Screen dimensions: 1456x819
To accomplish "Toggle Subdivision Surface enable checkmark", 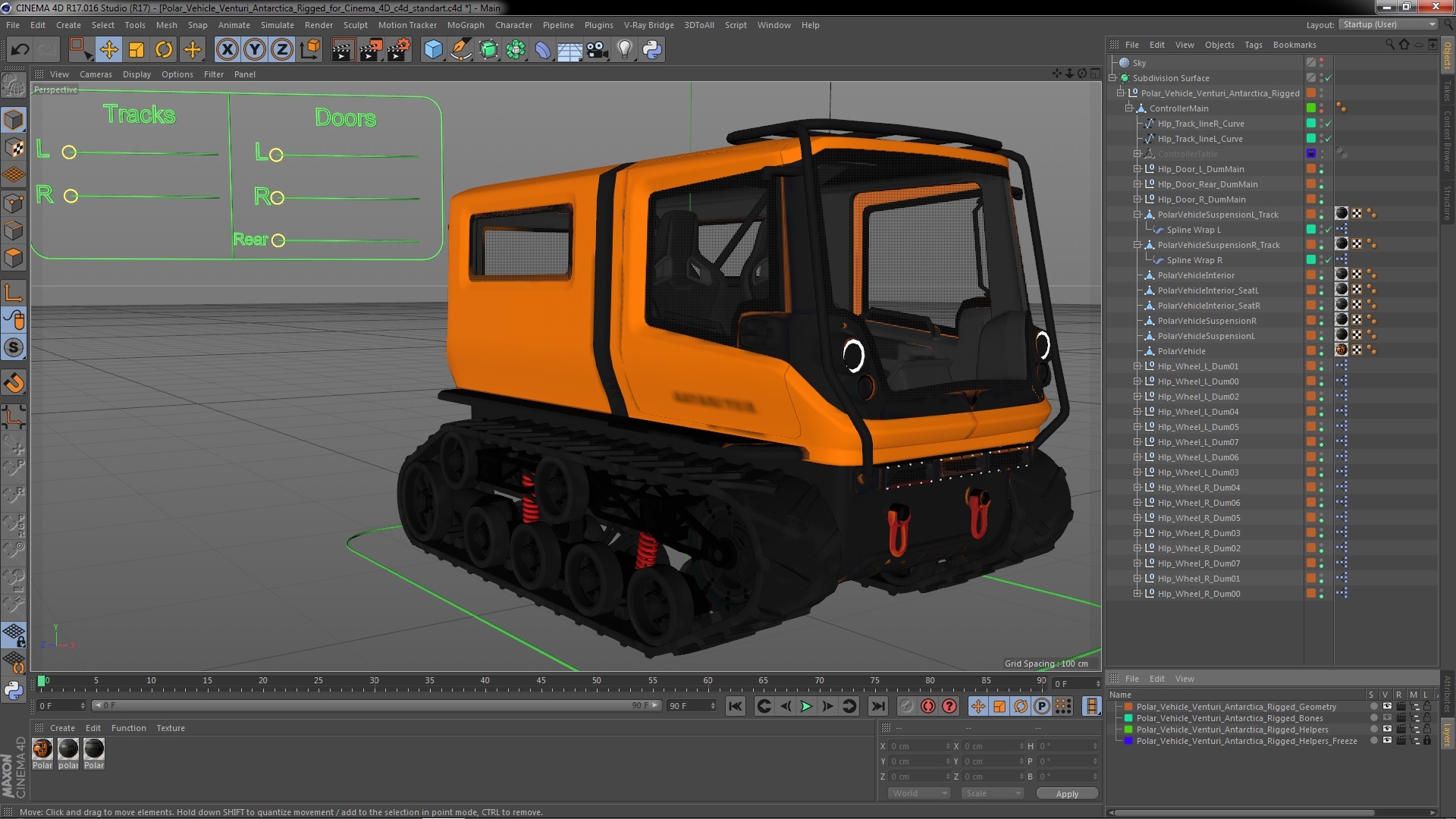I will point(1329,78).
